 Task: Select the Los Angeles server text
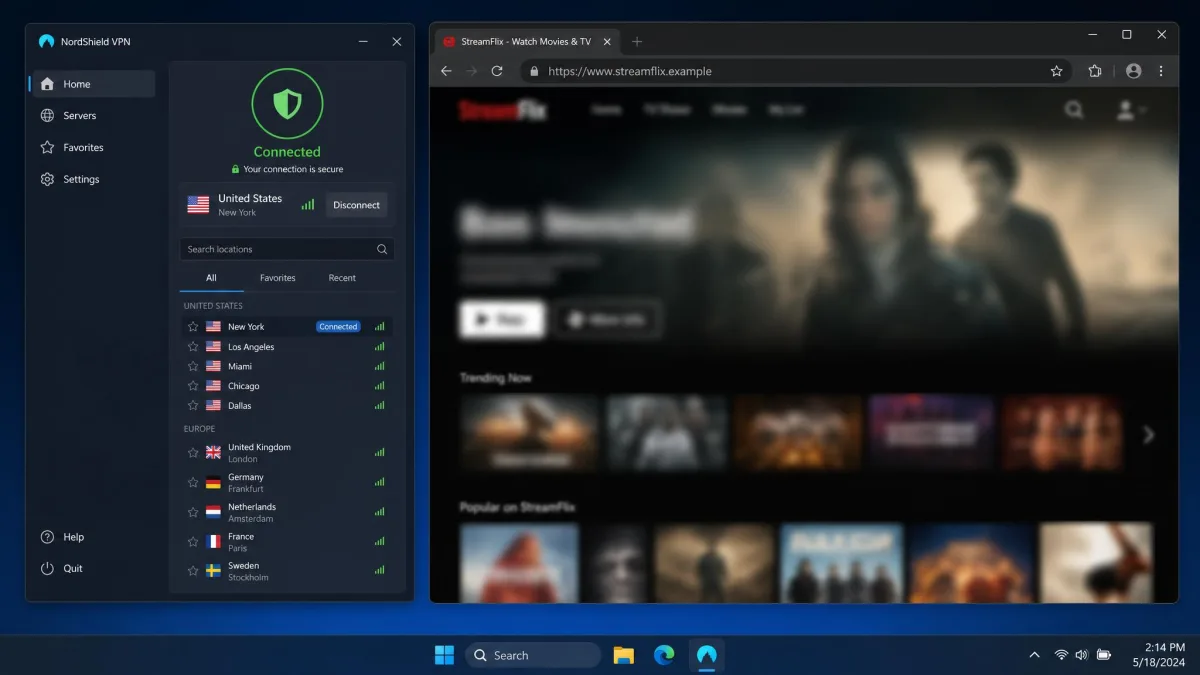251,347
